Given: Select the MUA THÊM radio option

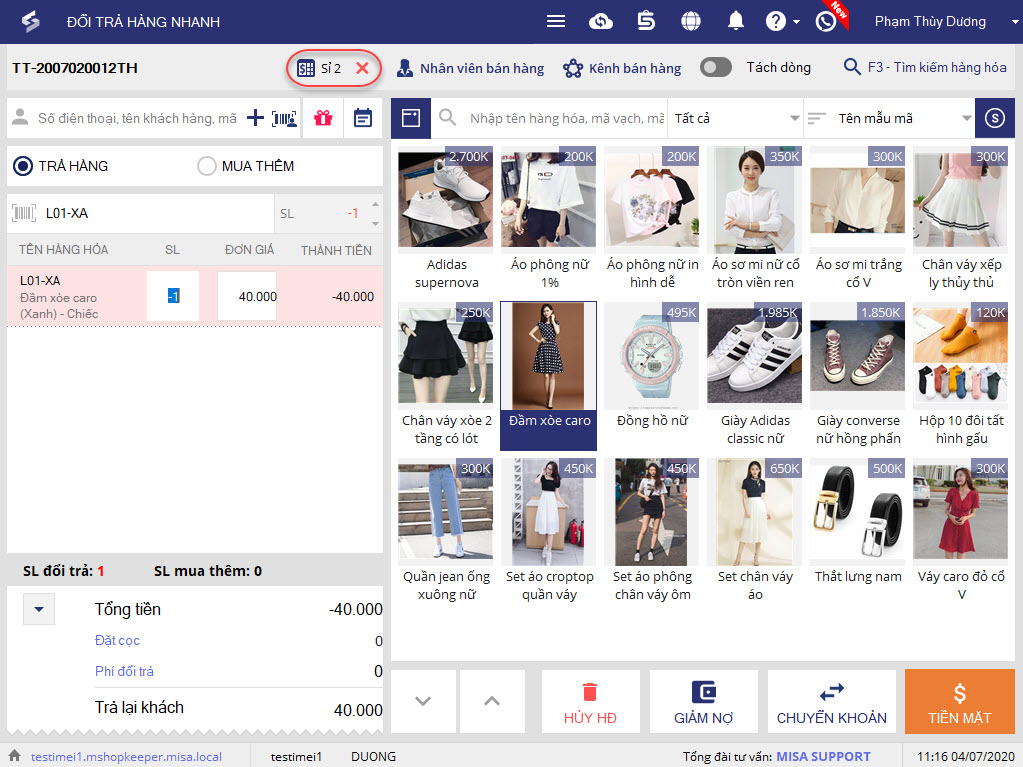Looking at the screenshot, I should [207, 166].
